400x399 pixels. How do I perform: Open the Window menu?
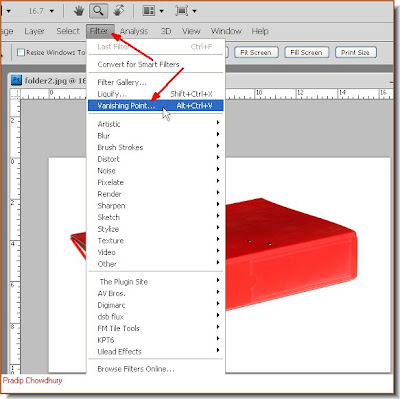[x=226, y=31]
